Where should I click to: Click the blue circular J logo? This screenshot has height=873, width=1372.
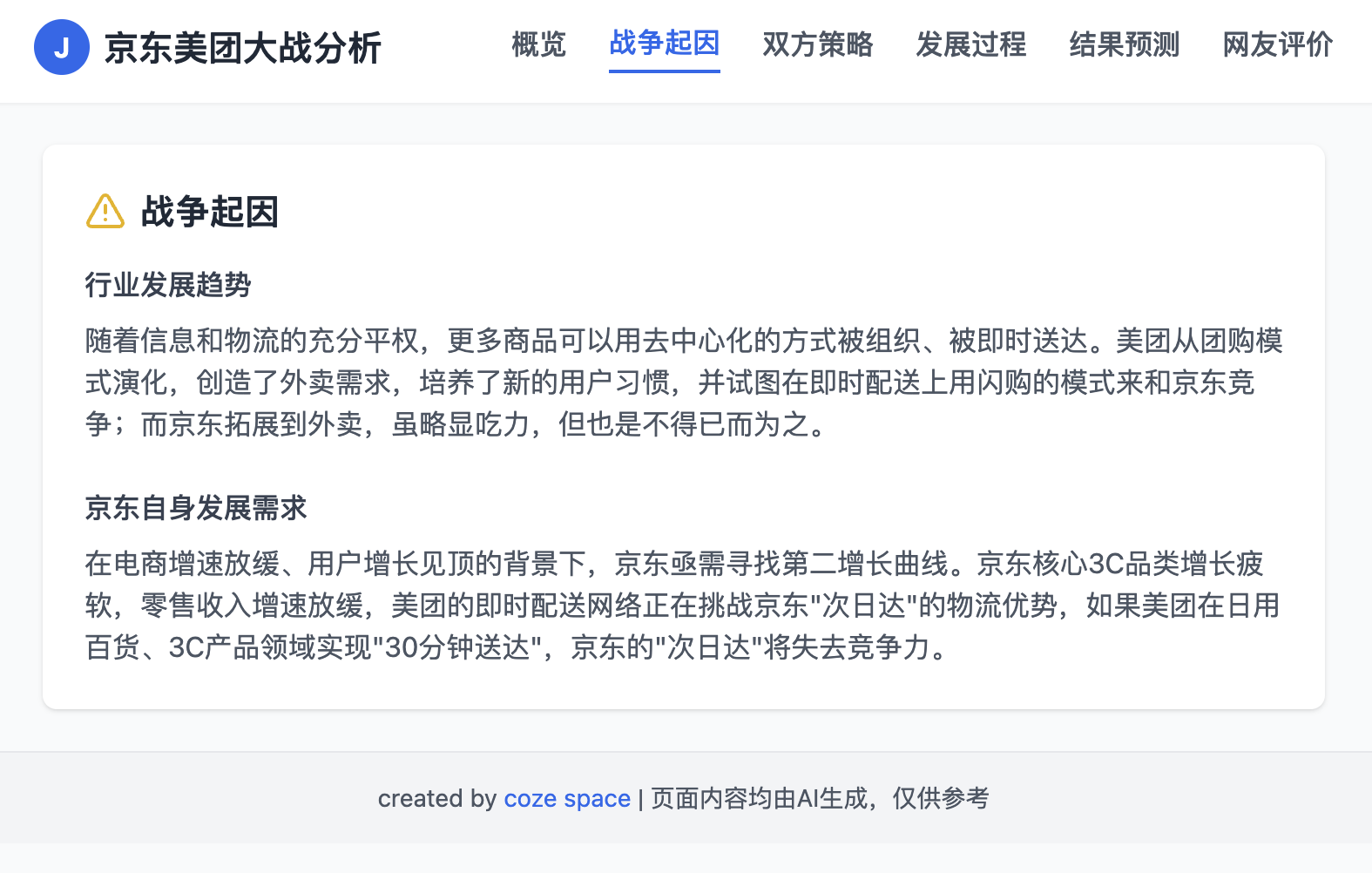point(61,47)
